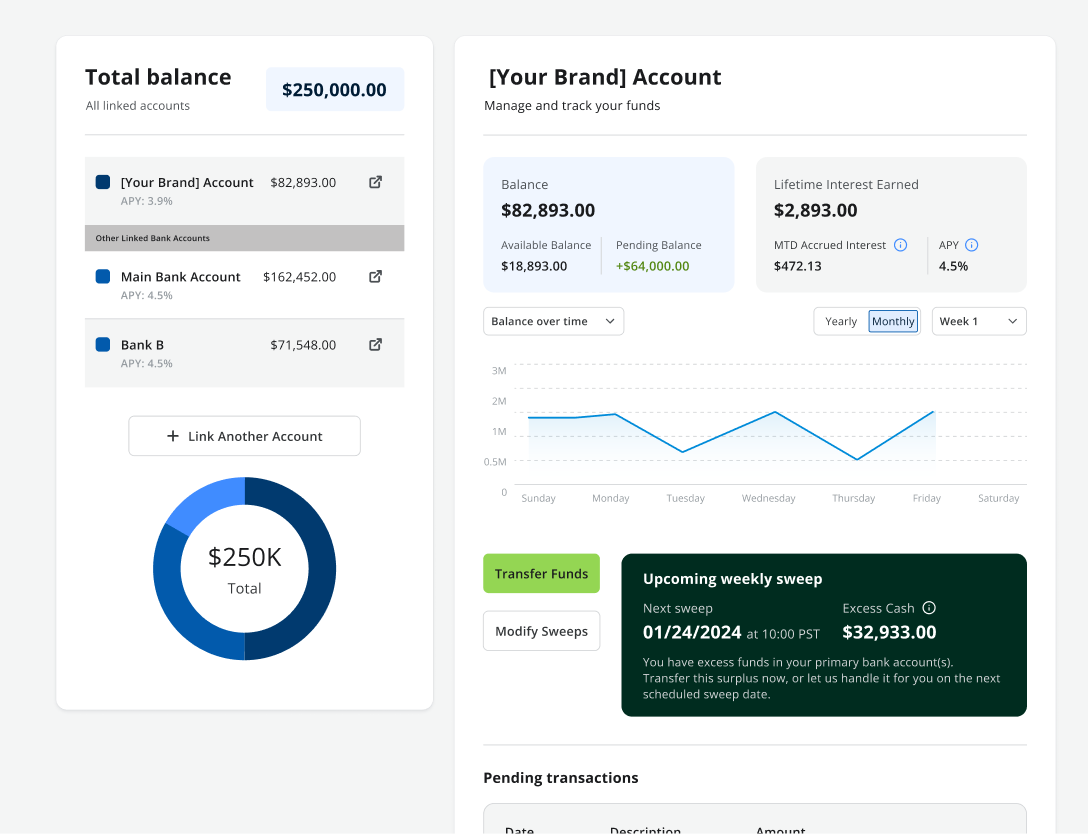Image resolution: width=1088 pixels, height=834 pixels.
Task: Click the $2,893.00 lifetime interest value
Action: 815,210
